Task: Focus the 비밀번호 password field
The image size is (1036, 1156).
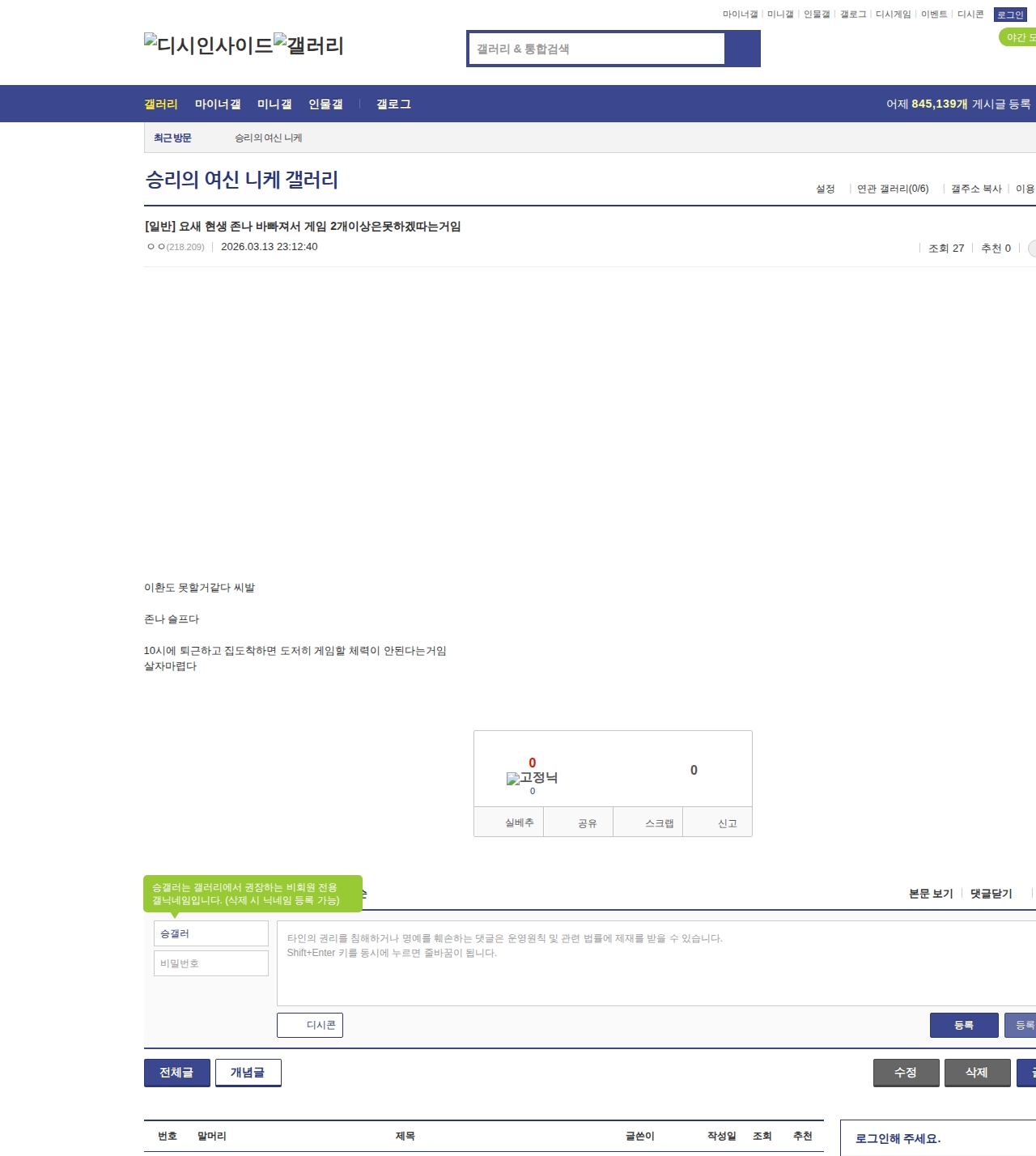Action: tap(211, 963)
